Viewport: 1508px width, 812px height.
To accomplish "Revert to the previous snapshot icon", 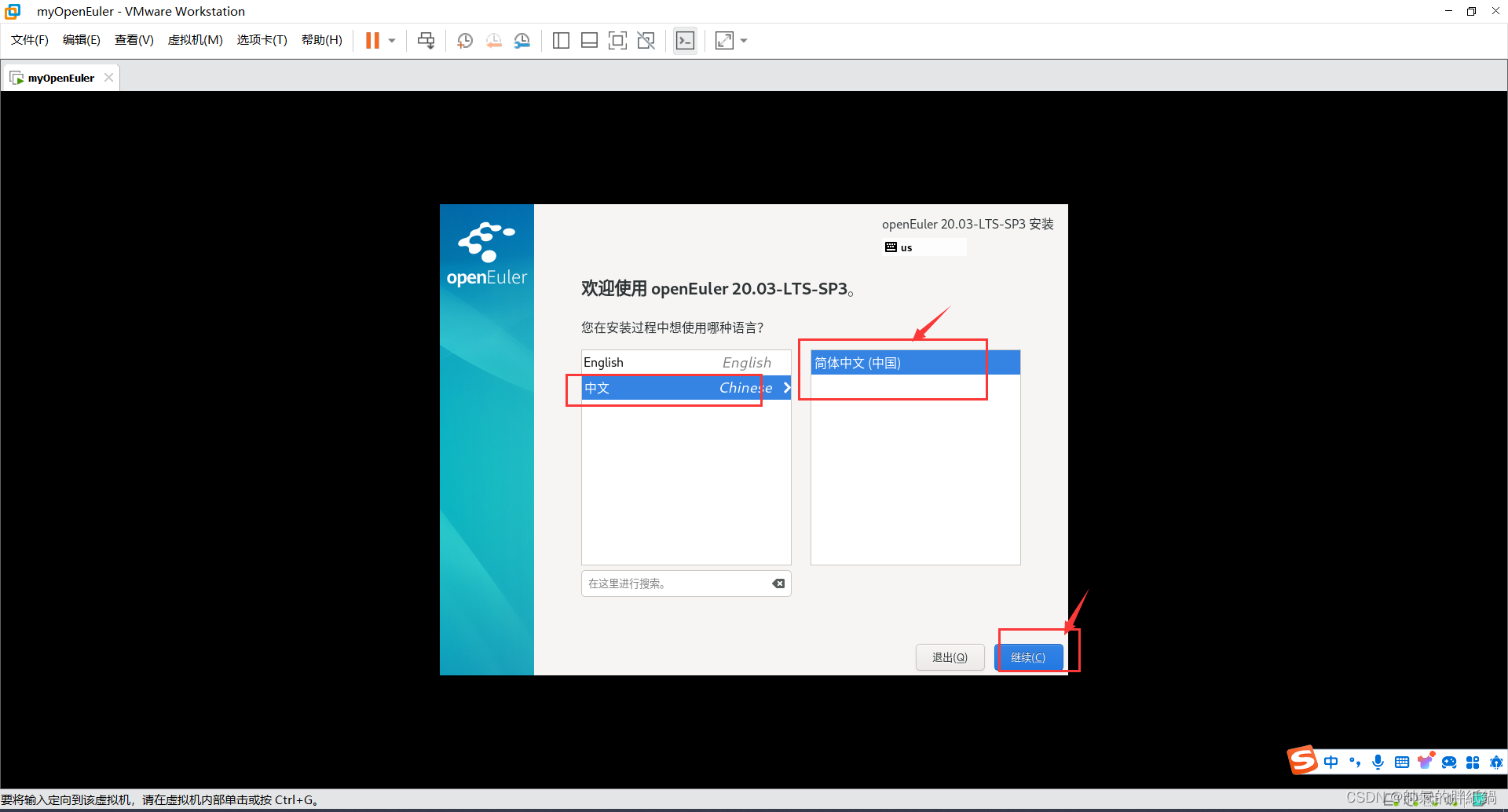I will [493, 41].
